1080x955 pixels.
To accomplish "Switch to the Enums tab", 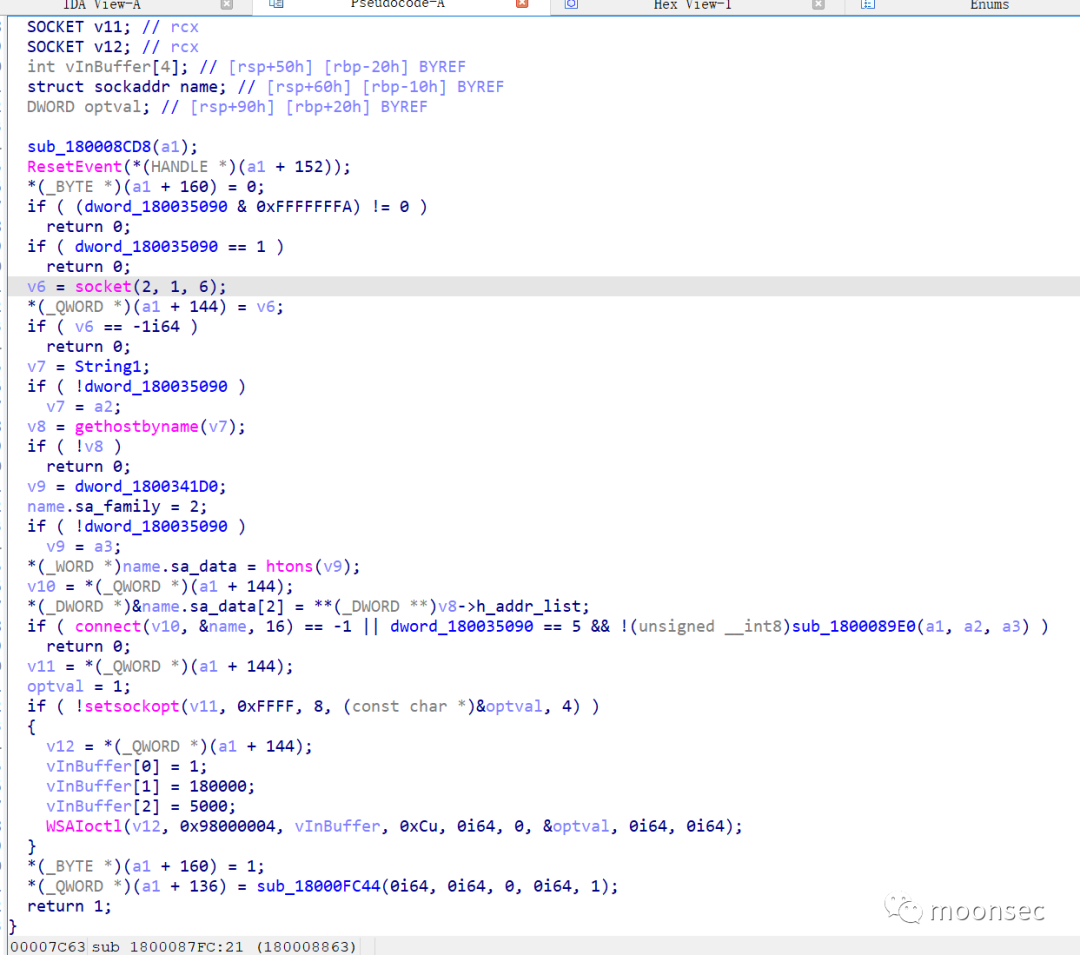I will [x=989, y=5].
